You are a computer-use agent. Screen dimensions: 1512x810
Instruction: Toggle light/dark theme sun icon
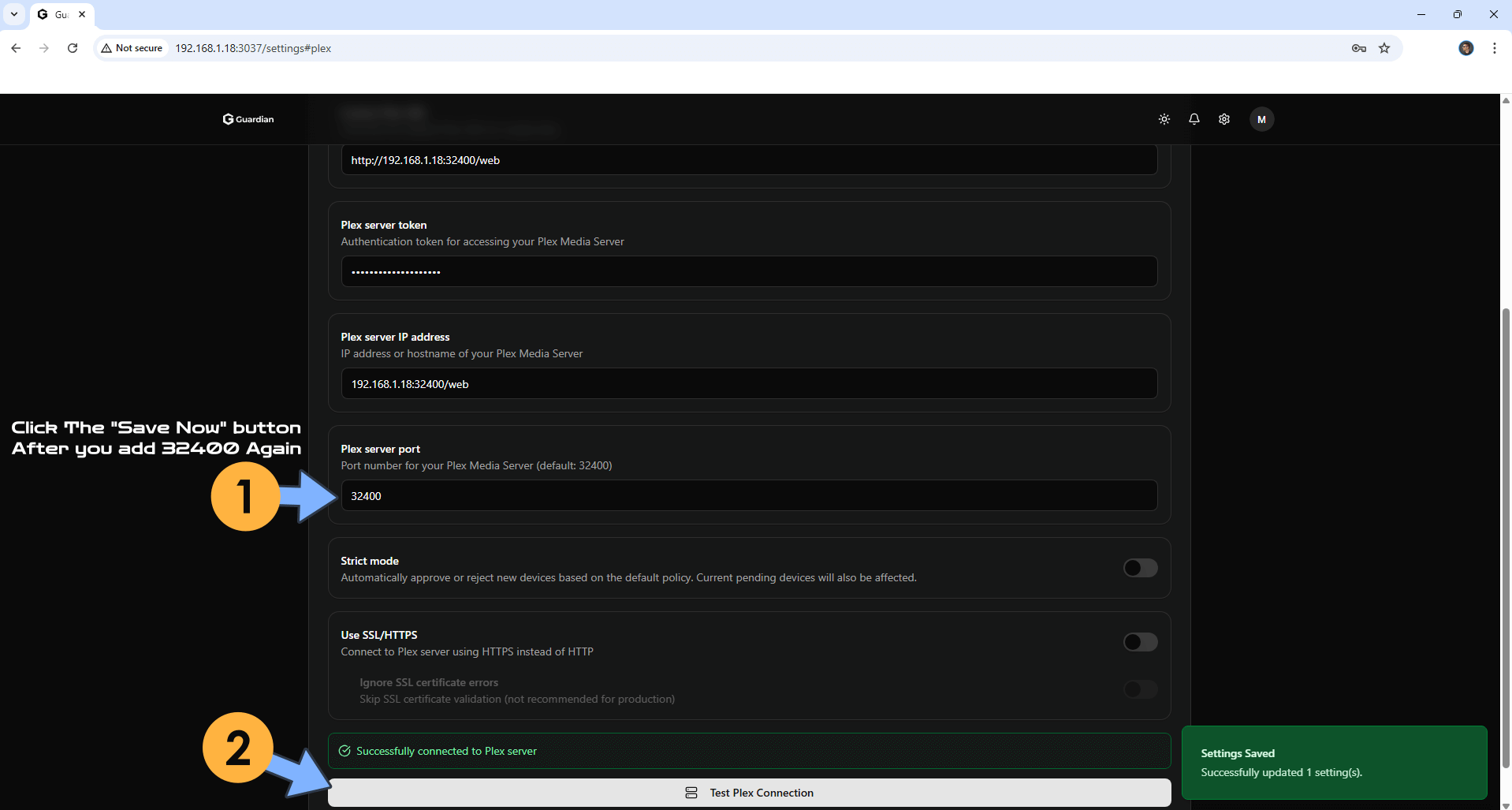1164,119
